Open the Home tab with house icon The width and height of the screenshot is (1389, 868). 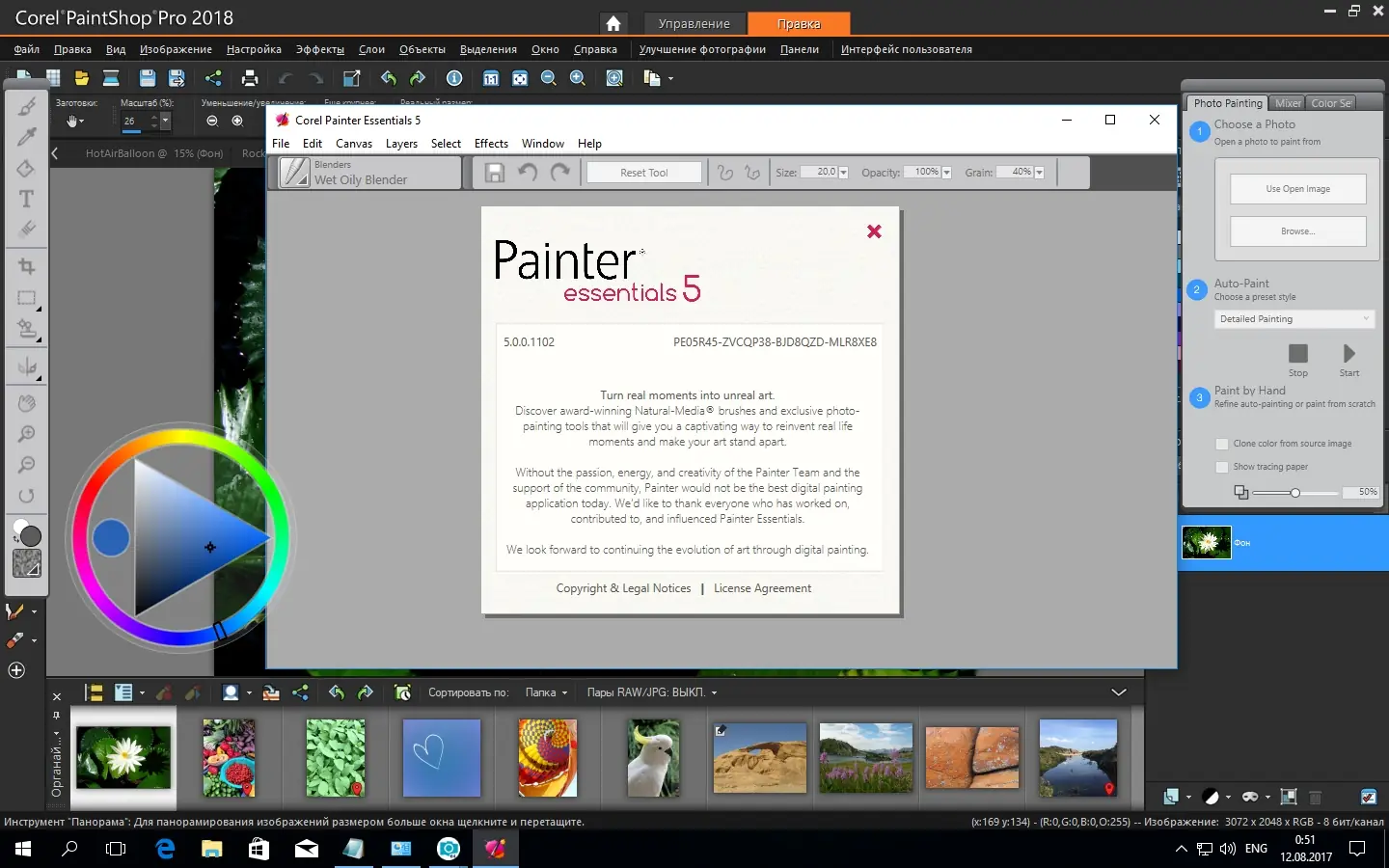613,23
